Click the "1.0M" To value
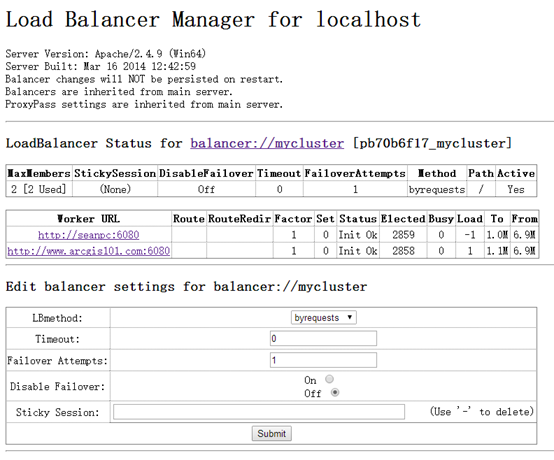The width and height of the screenshot is (554, 460). (x=497, y=235)
